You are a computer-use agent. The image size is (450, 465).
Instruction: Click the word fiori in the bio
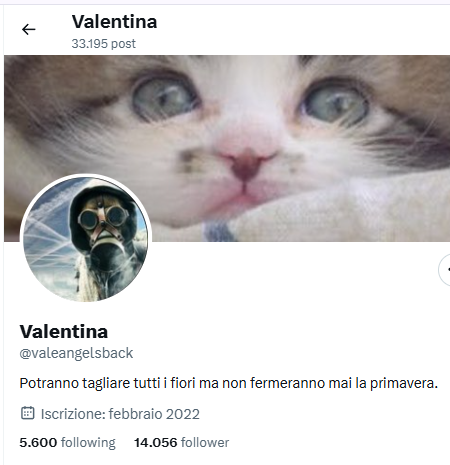click(183, 383)
